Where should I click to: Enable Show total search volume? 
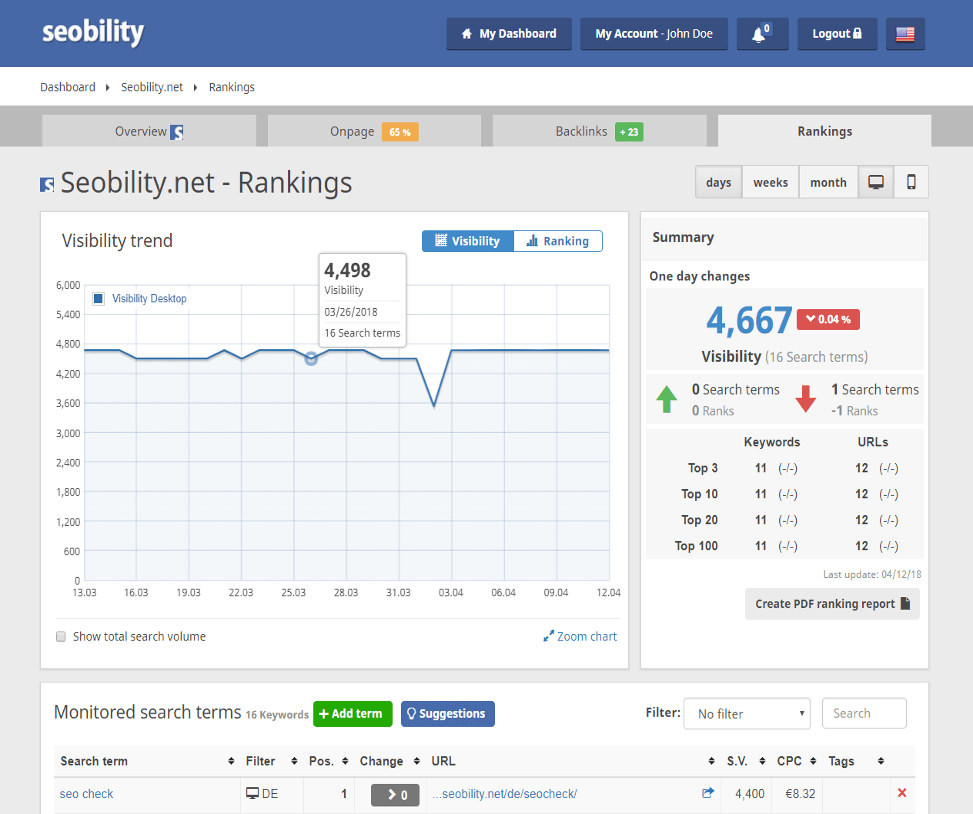(61, 637)
